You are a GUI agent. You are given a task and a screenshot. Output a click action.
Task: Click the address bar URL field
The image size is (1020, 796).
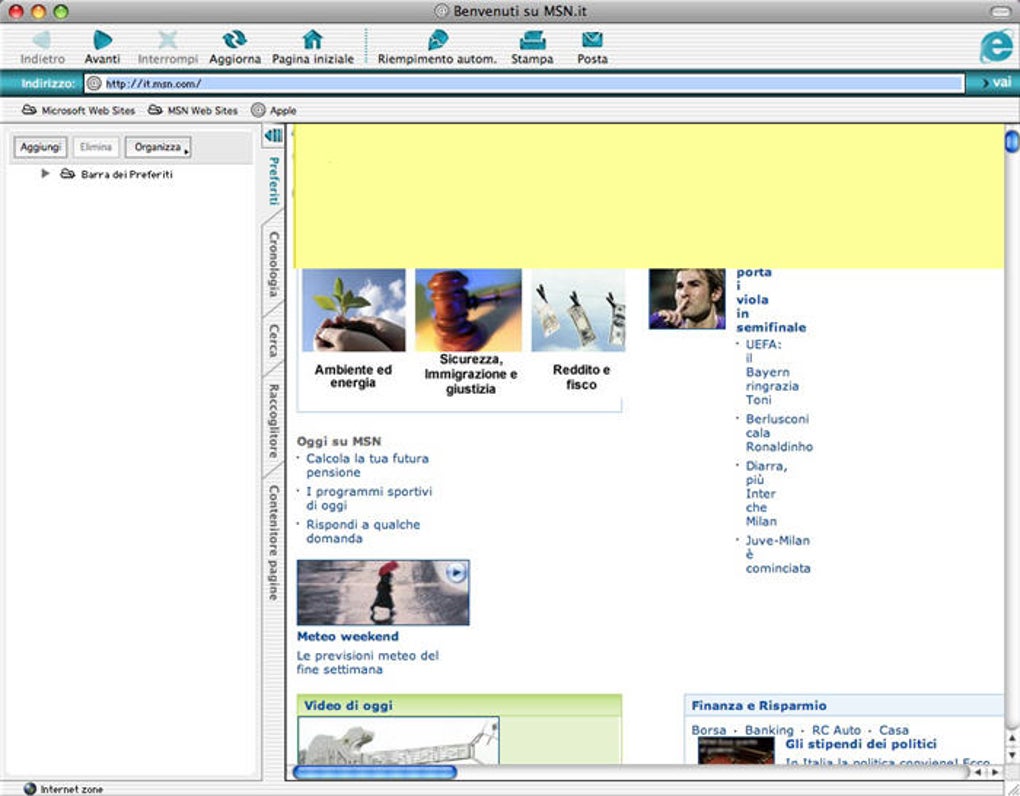click(524, 83)
